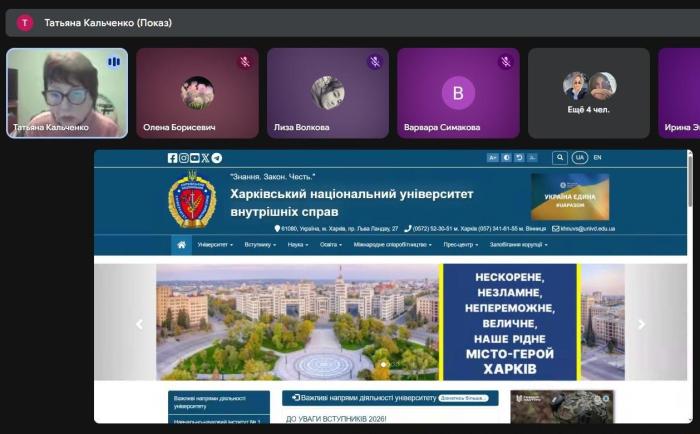Screen dimensions: 700x434
Task: Show next slide in the carousel
Action: tap(641, 324)
